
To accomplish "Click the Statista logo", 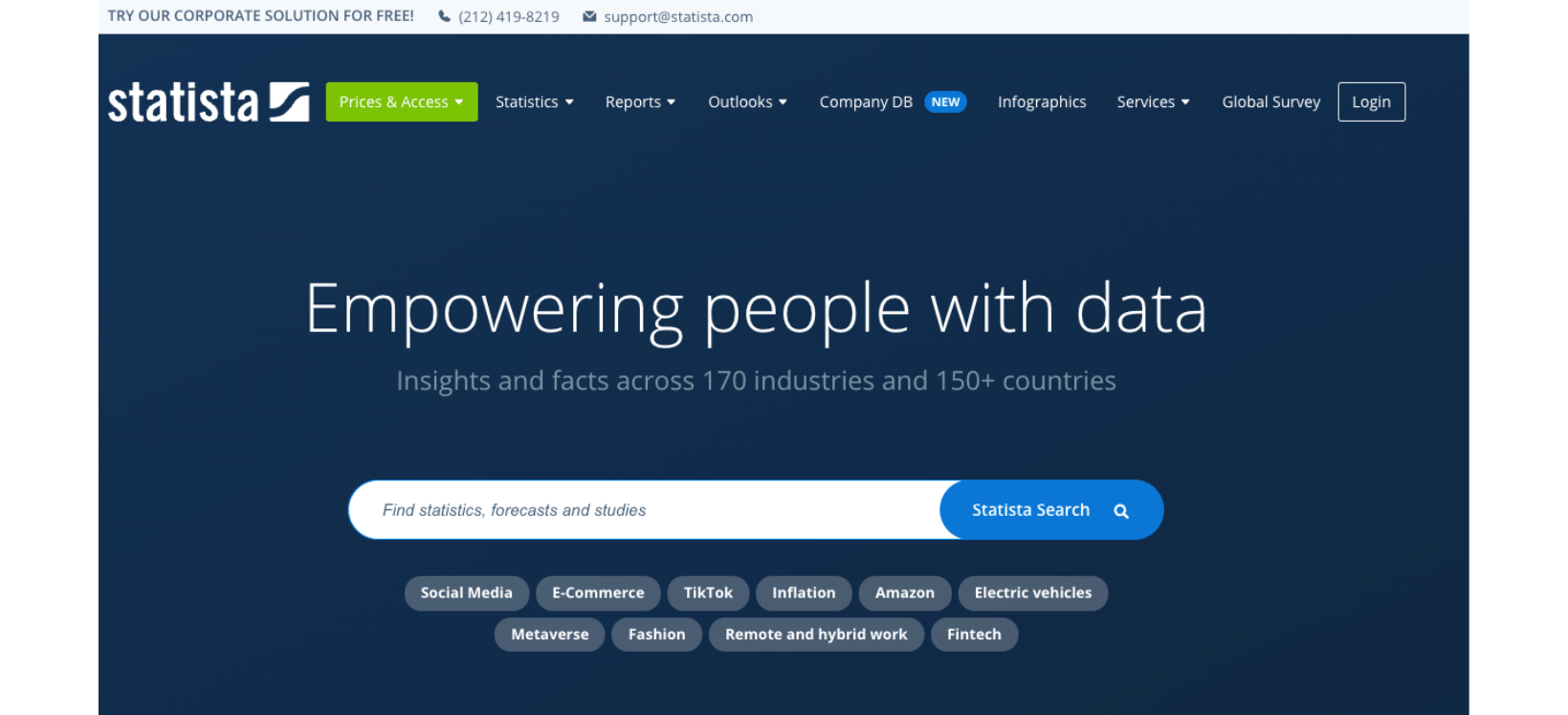I will click(x=209, y=101).
